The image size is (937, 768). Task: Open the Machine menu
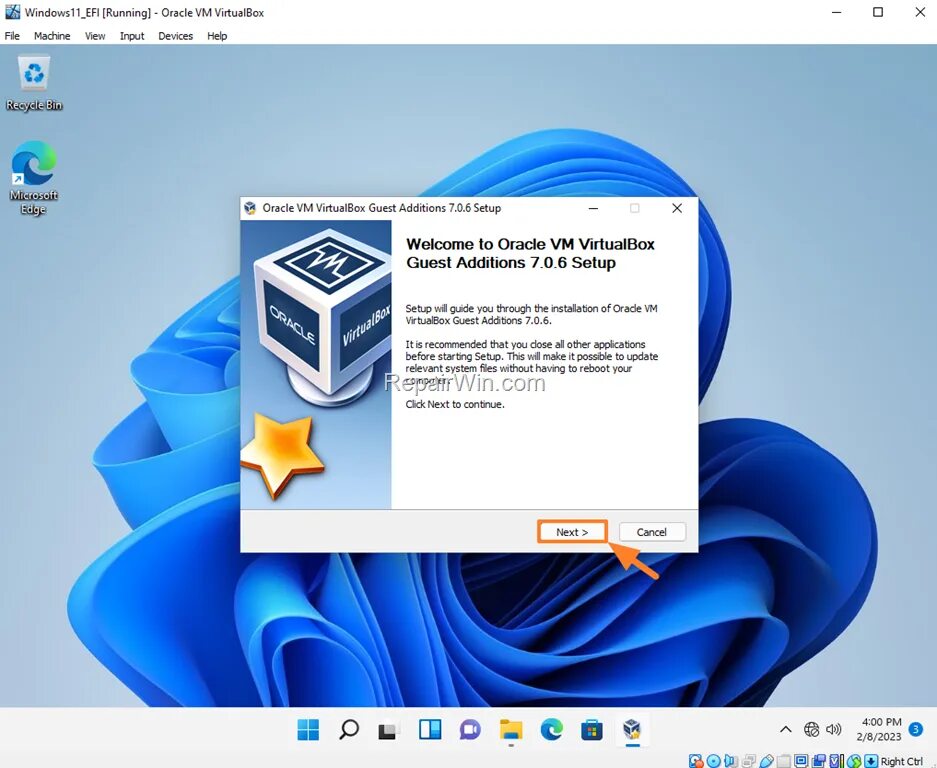tap(52, 36)
